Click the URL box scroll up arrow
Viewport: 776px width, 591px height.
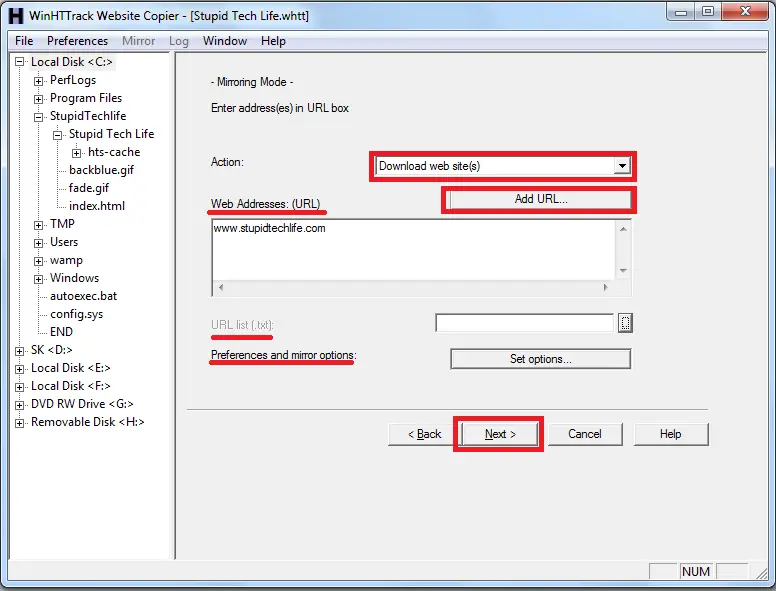(x=624, y=229)
